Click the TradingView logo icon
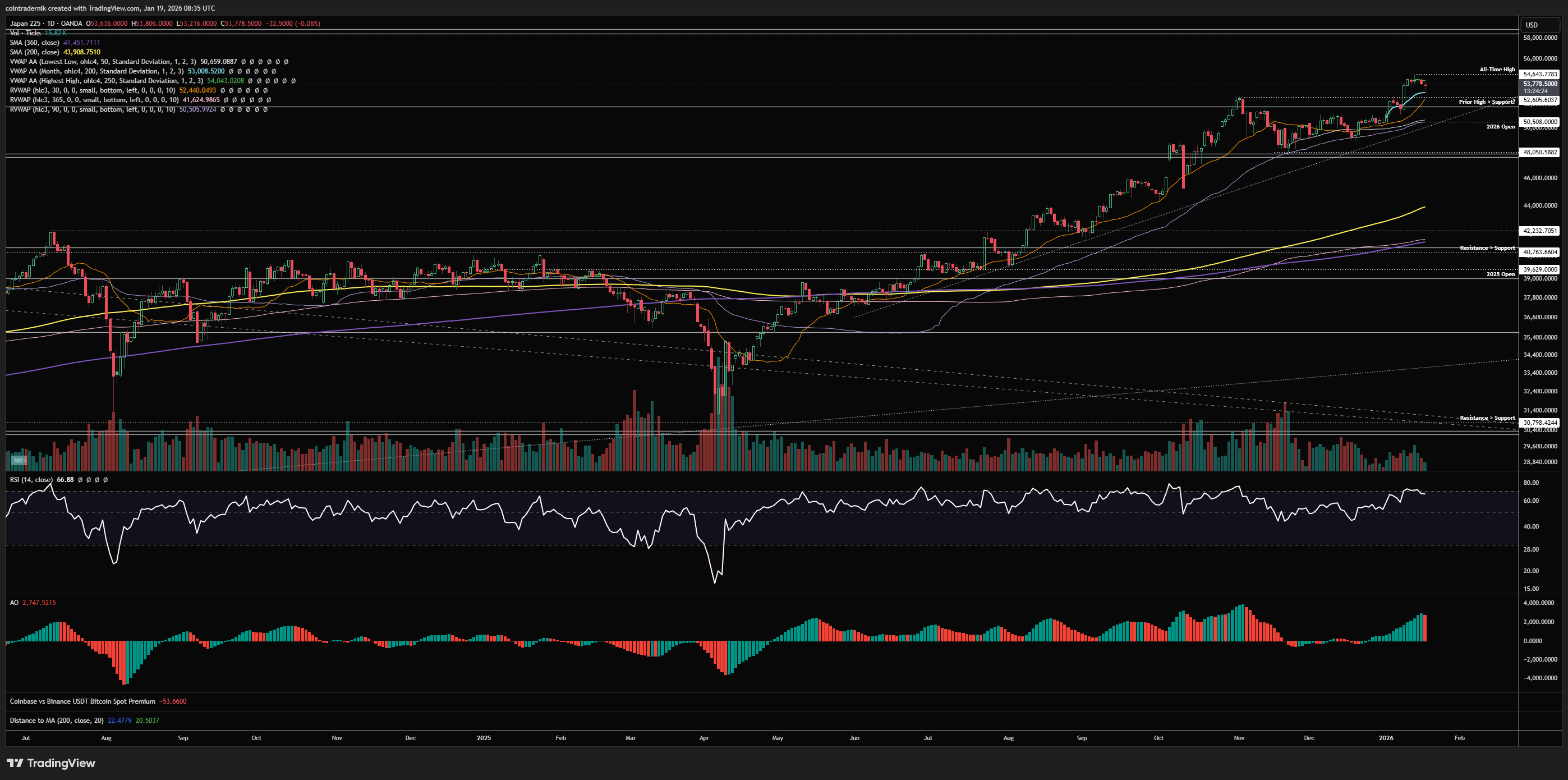Image resolution: width=1568 pixels, height=780 pixels. (x=15, y=763)
